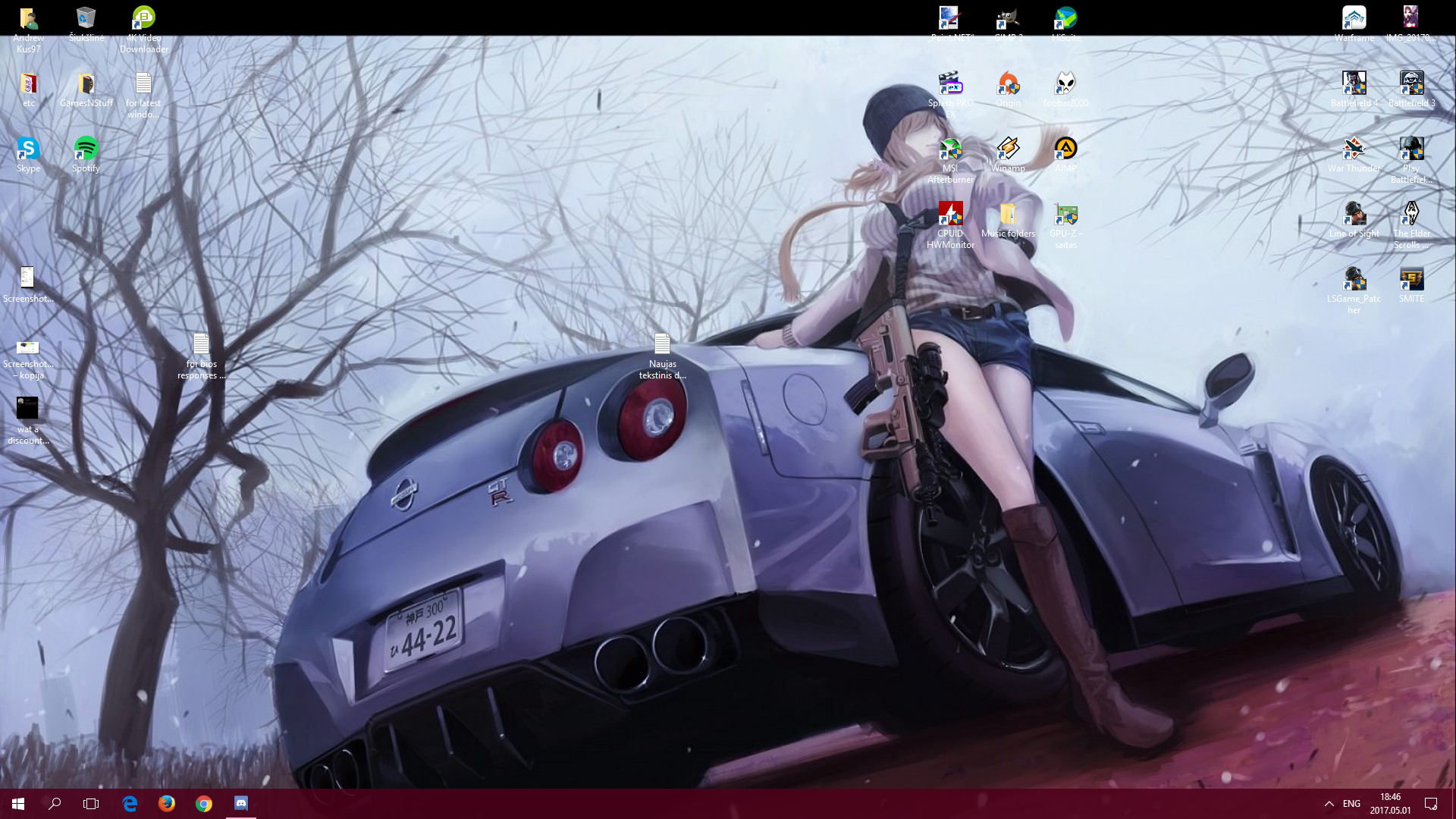Open Task View on the taskbar
Screen dimensions: 1456x819
click(x=91, y=804)
